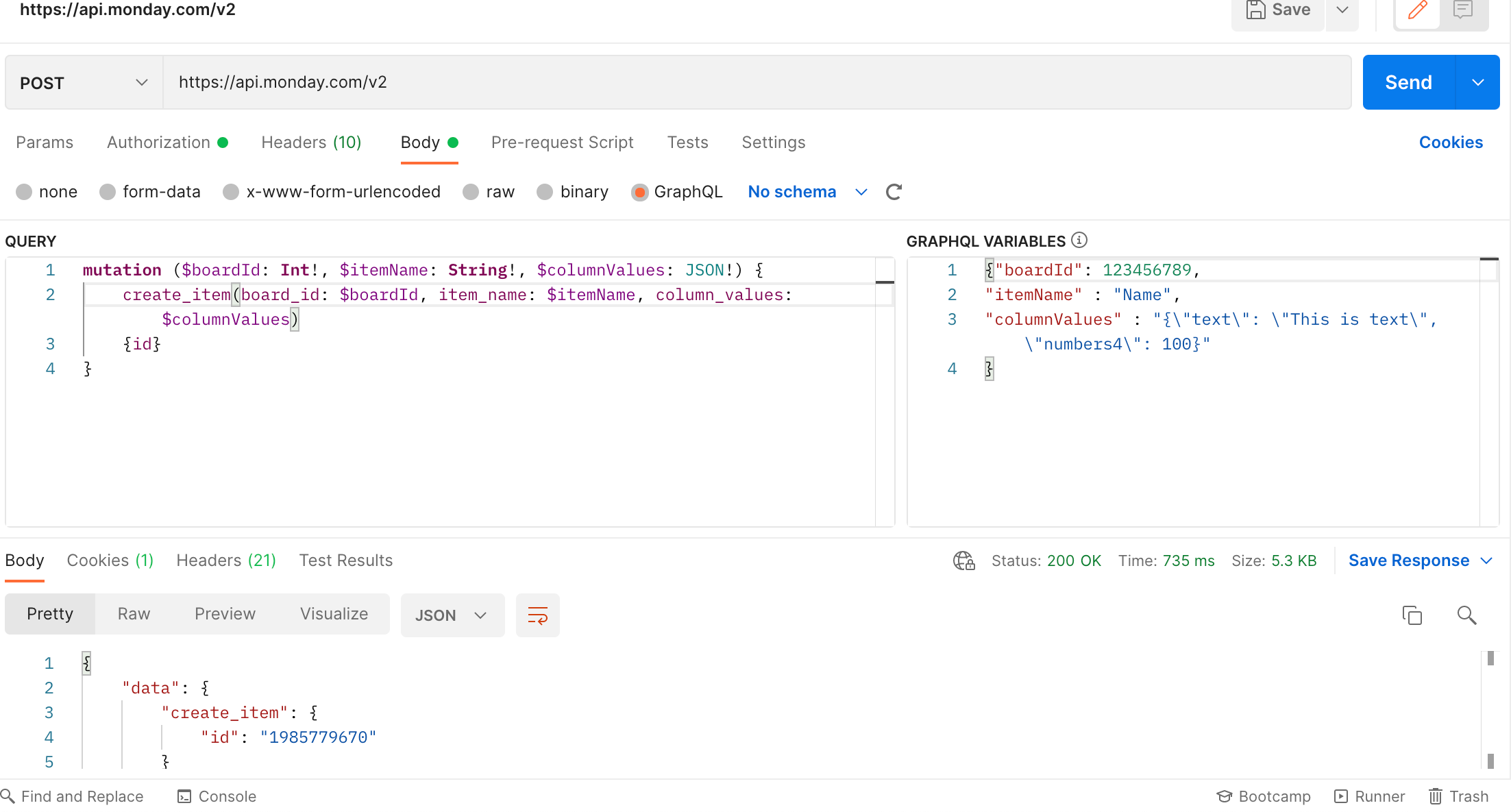This screenshot has width=1511, height=812.
Task: Search the response with magnifier icon
Action: (x=1466, y=615)
